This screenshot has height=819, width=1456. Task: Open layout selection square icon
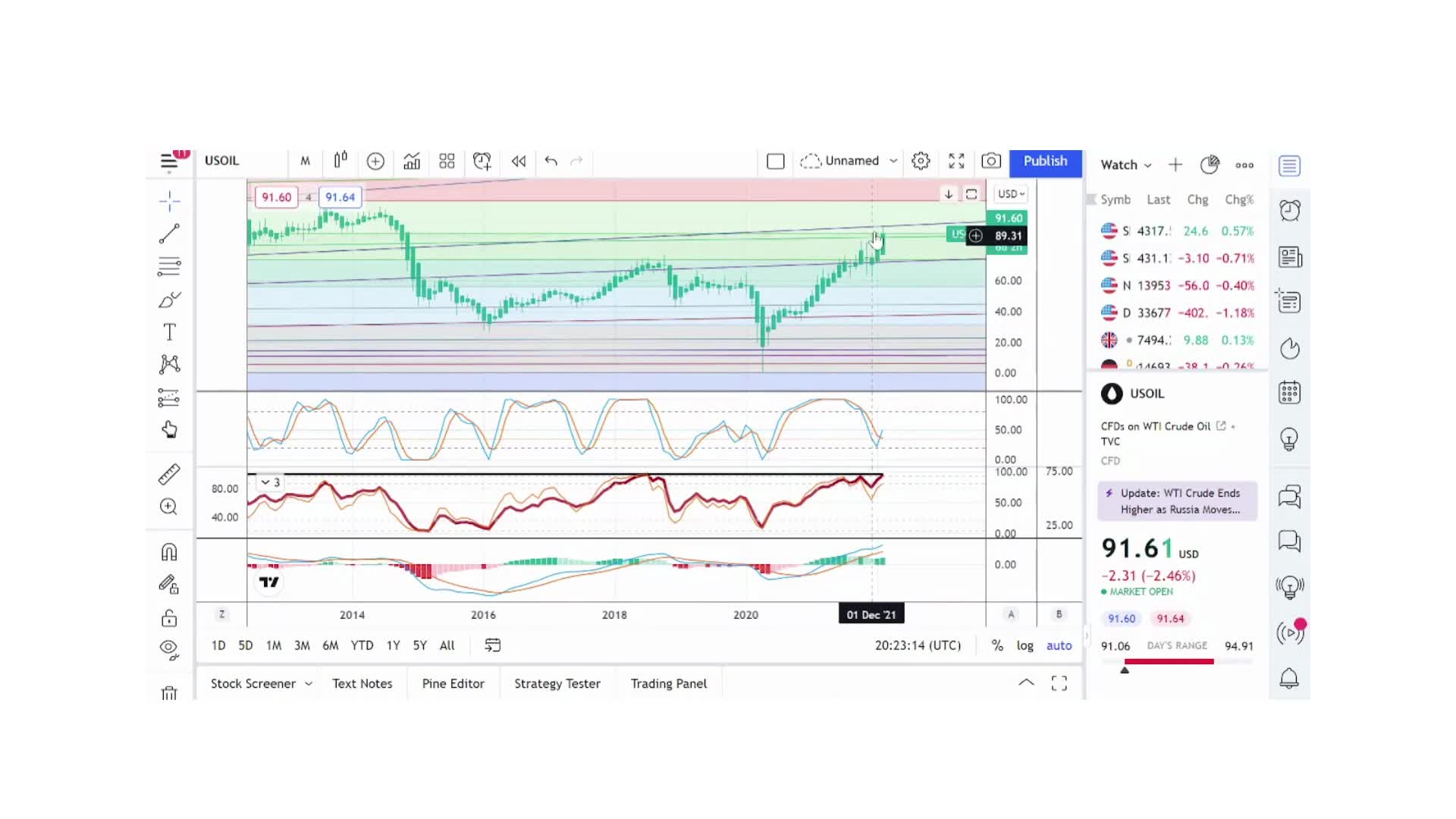[775, 161]
